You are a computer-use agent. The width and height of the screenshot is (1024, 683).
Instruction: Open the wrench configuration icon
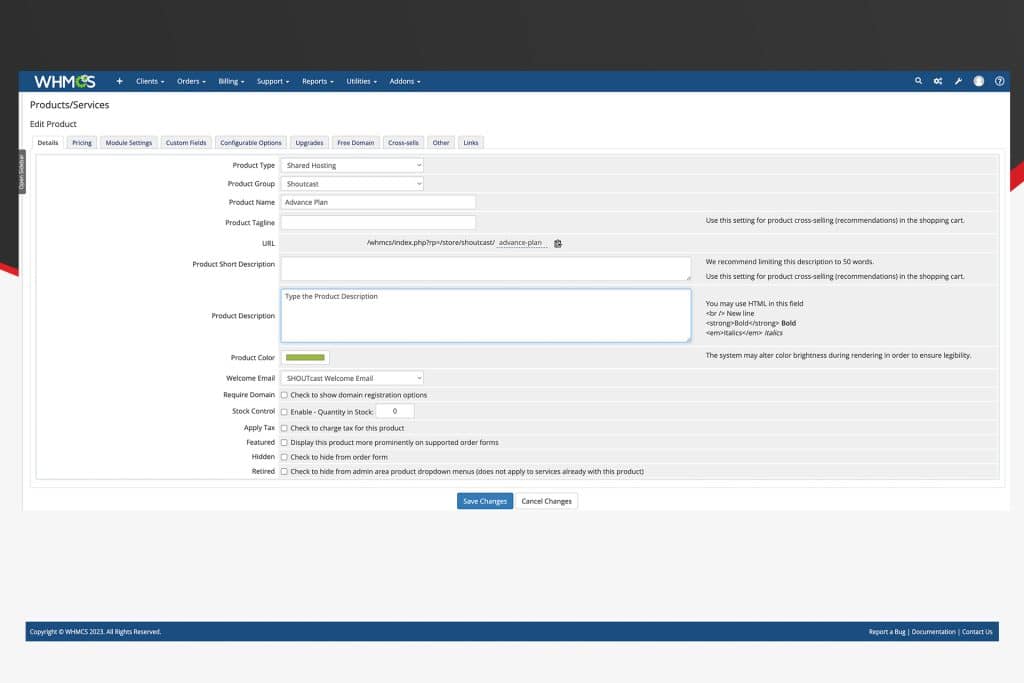pos(958,81)
